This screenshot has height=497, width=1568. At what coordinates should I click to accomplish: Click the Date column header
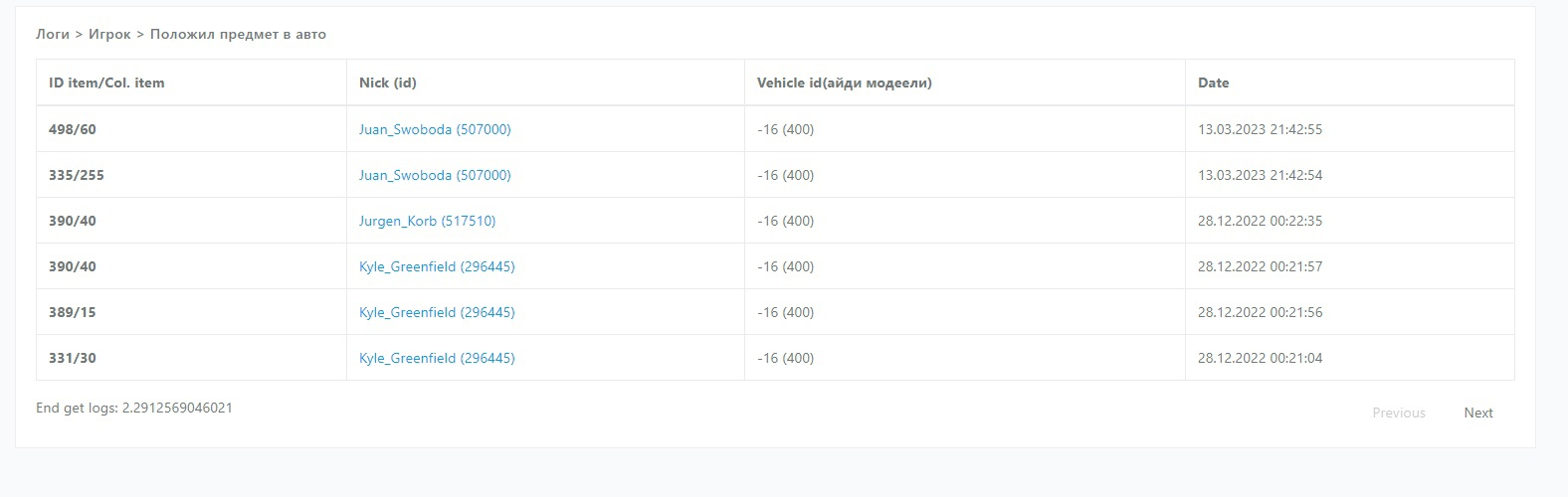[1213, 83]
